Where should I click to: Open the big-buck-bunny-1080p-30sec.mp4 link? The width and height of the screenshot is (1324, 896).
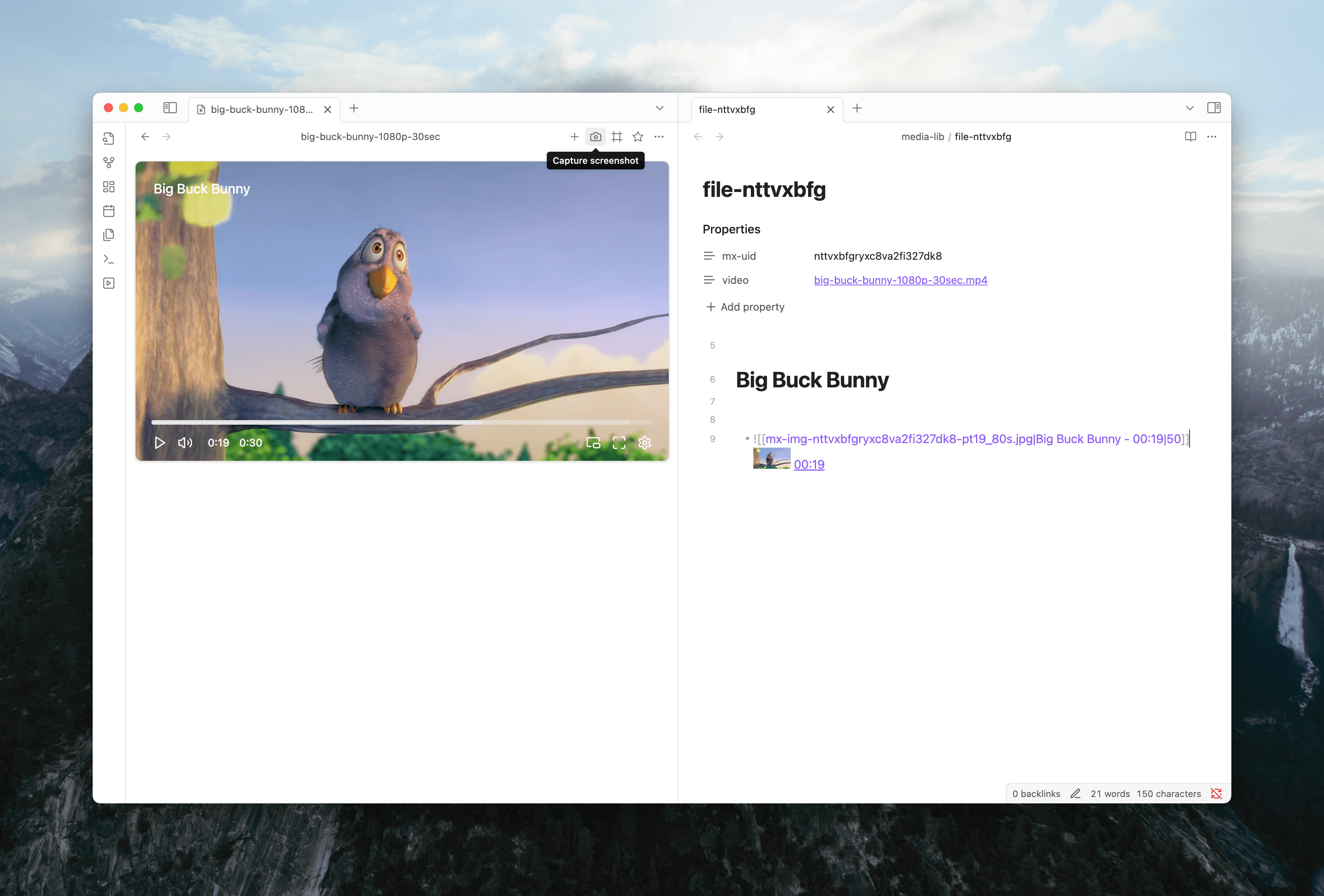tap(900, 280)
